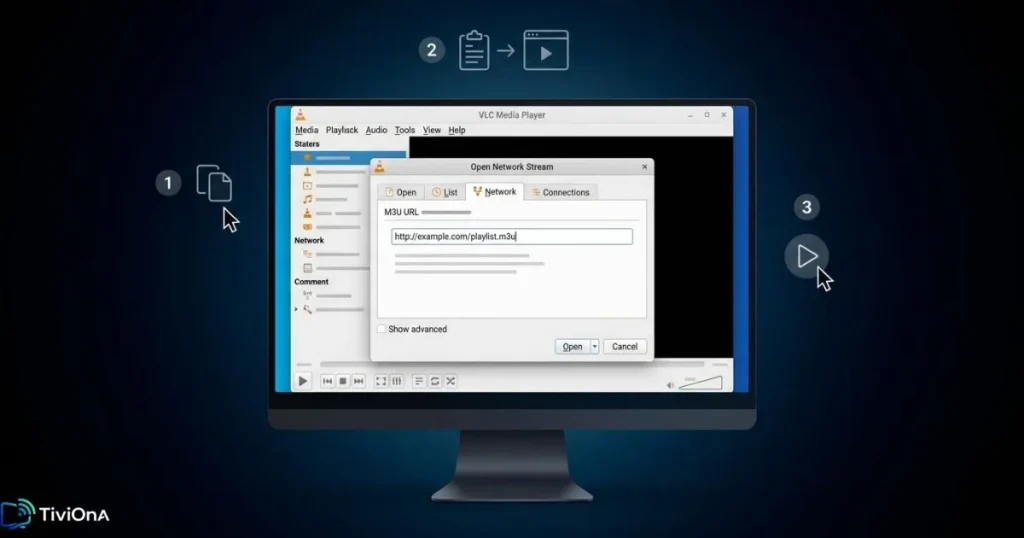Screen dimensions: 1024x538
Task: Click the 'M3U URL' label
Action: [x=401, y=212]
